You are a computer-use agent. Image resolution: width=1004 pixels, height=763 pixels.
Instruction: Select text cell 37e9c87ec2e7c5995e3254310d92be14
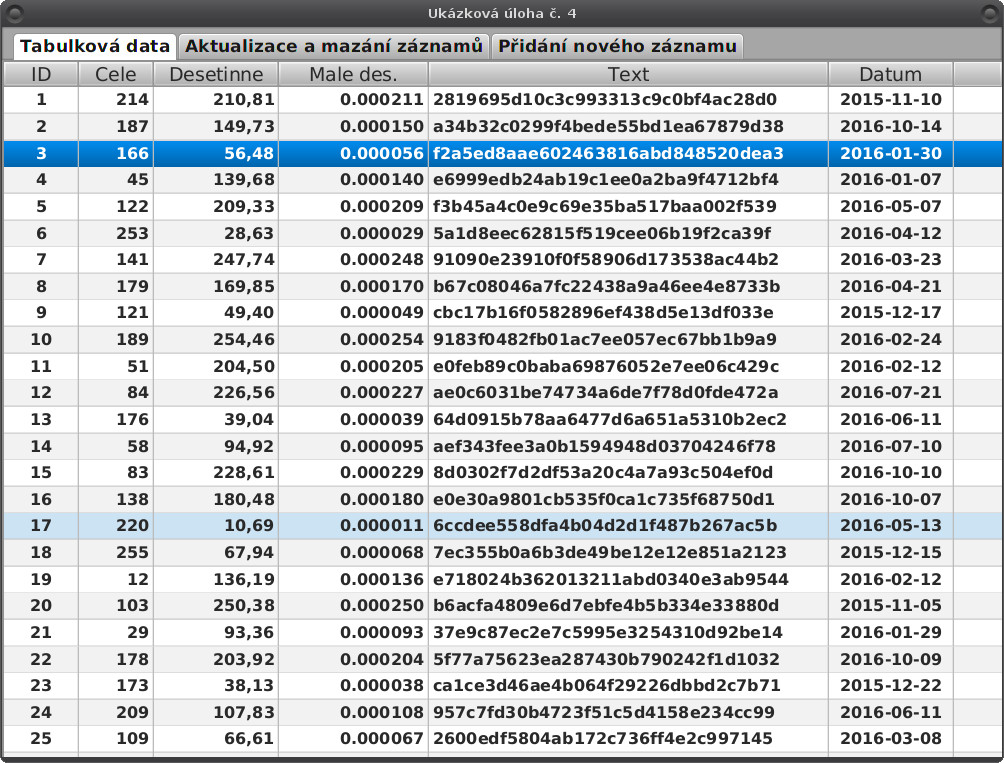click(x=628, y=632)
